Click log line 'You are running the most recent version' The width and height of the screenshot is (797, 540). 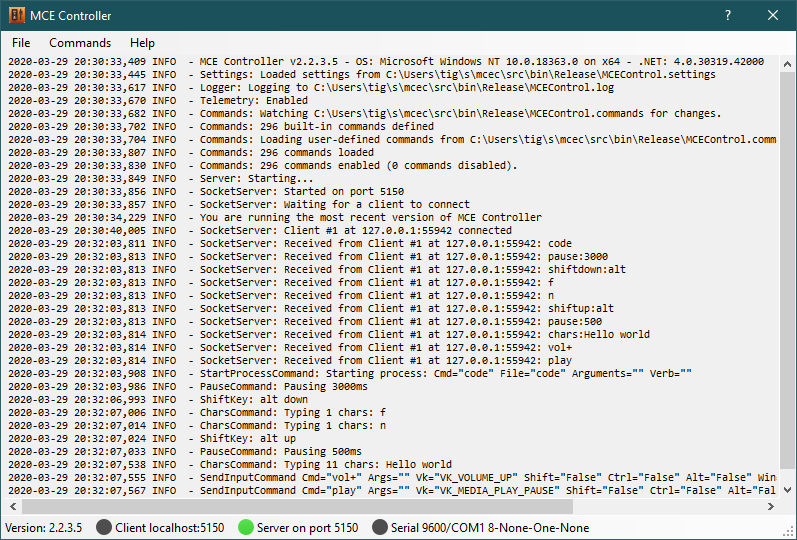(275, 218)
